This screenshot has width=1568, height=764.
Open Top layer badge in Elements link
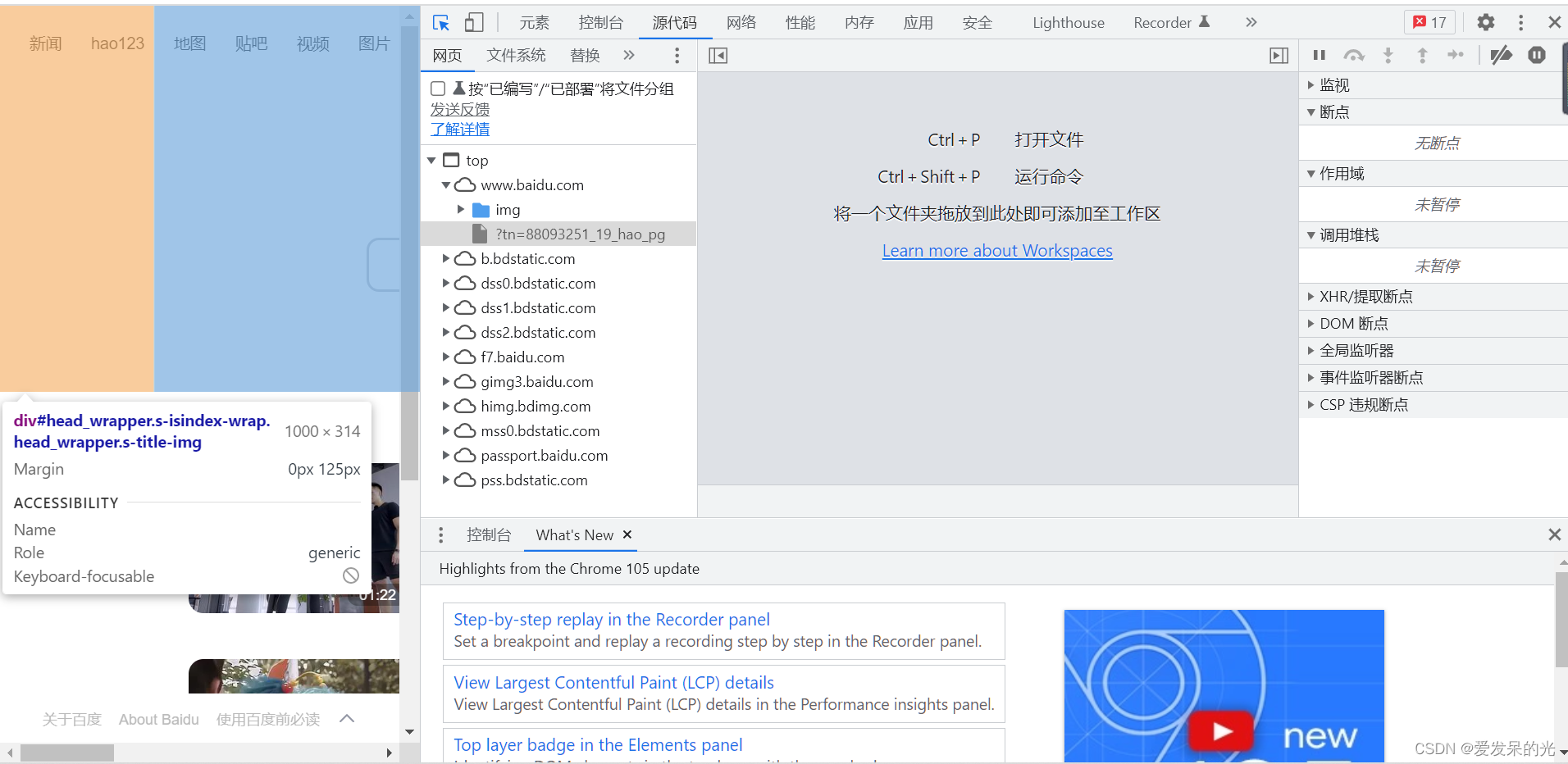(x=599, y=745)
